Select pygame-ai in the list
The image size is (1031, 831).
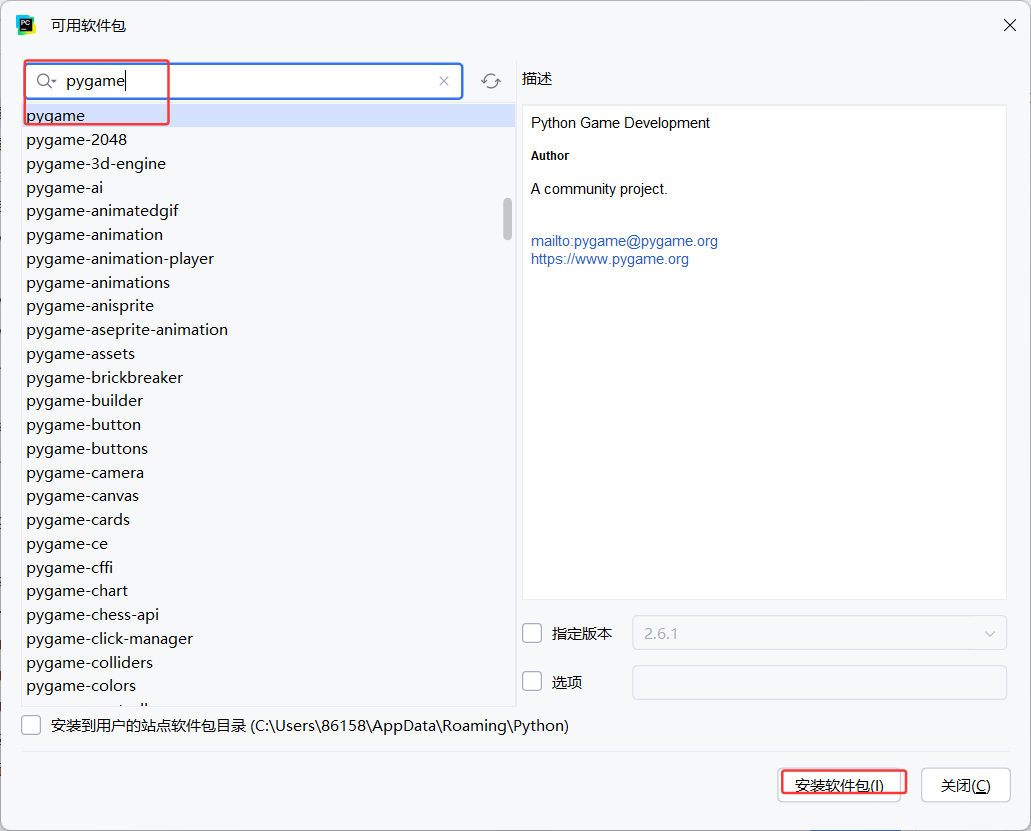[268, 187]
